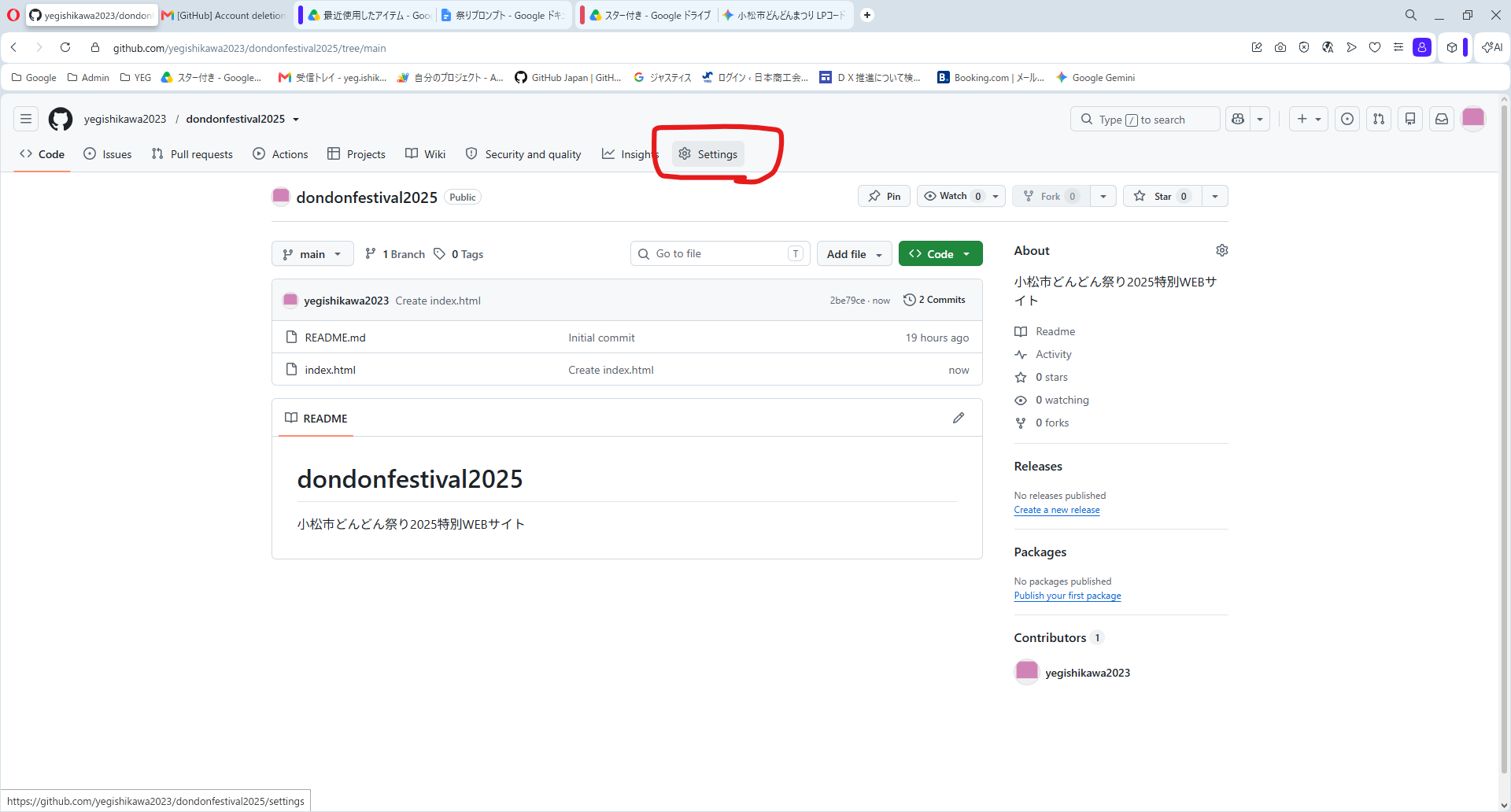
Task: View the 2 Commits history
Action: coord(934,300)
